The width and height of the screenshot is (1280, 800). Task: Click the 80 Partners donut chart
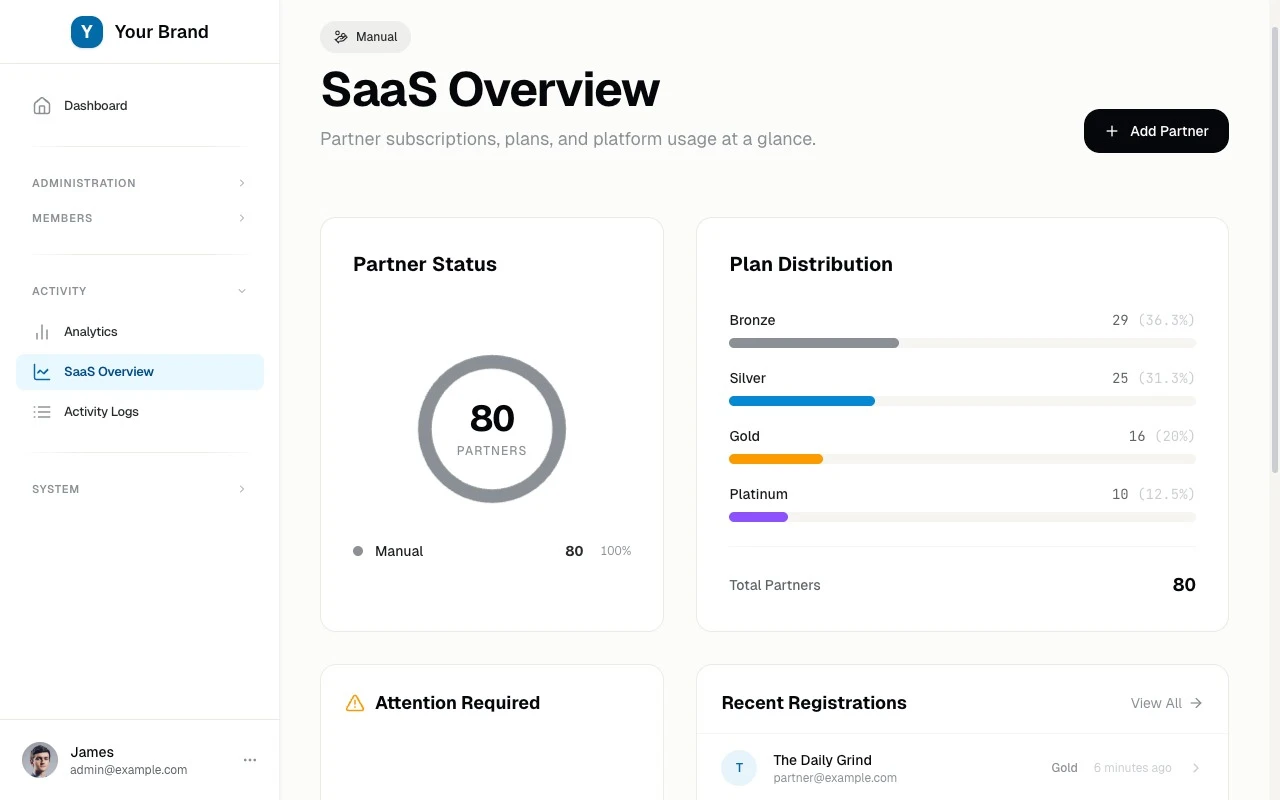click(492, 429)
